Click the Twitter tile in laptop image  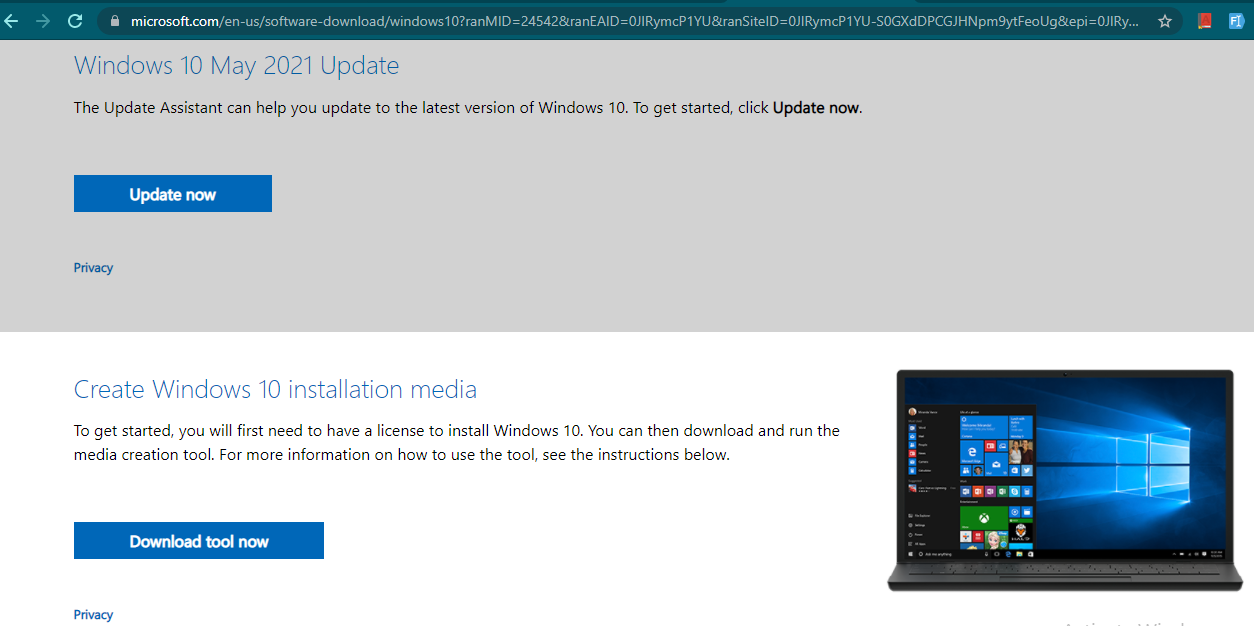pyautogui.click(x=1027, y=470)
